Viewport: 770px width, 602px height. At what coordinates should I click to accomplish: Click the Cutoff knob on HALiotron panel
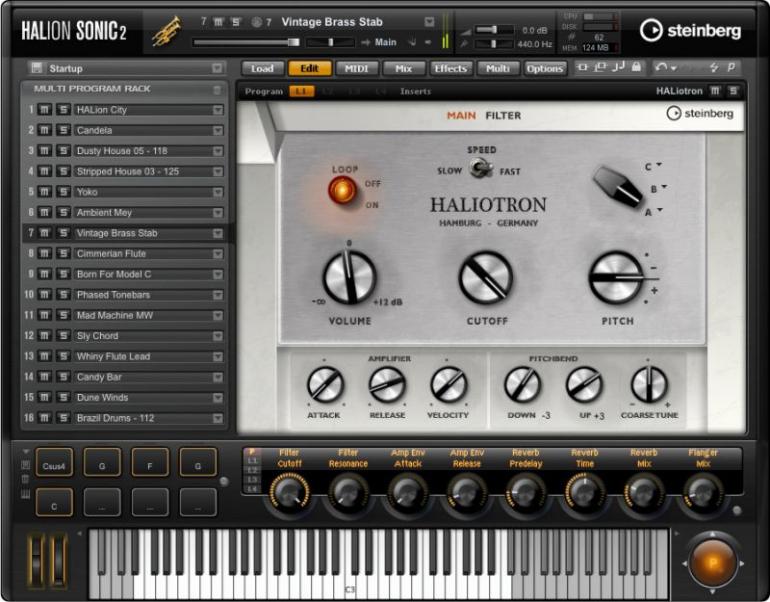pos(485,277)
